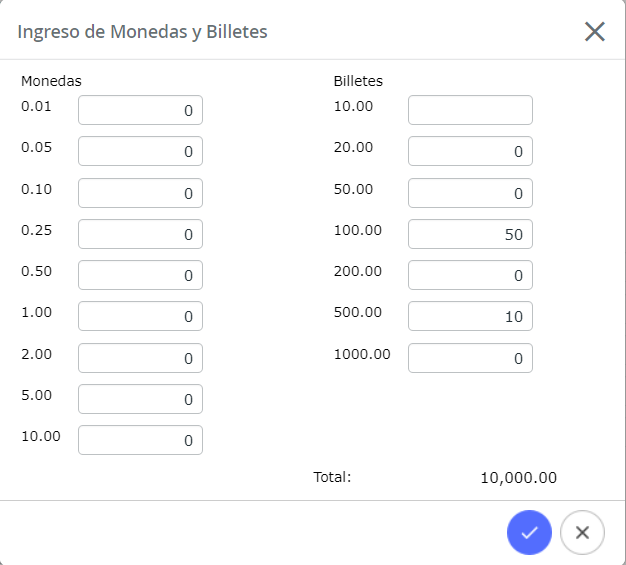This screenshot has height=565, width=626.
Task: Confirm with the blue checkmark button
Action: [x=529, y=532]
